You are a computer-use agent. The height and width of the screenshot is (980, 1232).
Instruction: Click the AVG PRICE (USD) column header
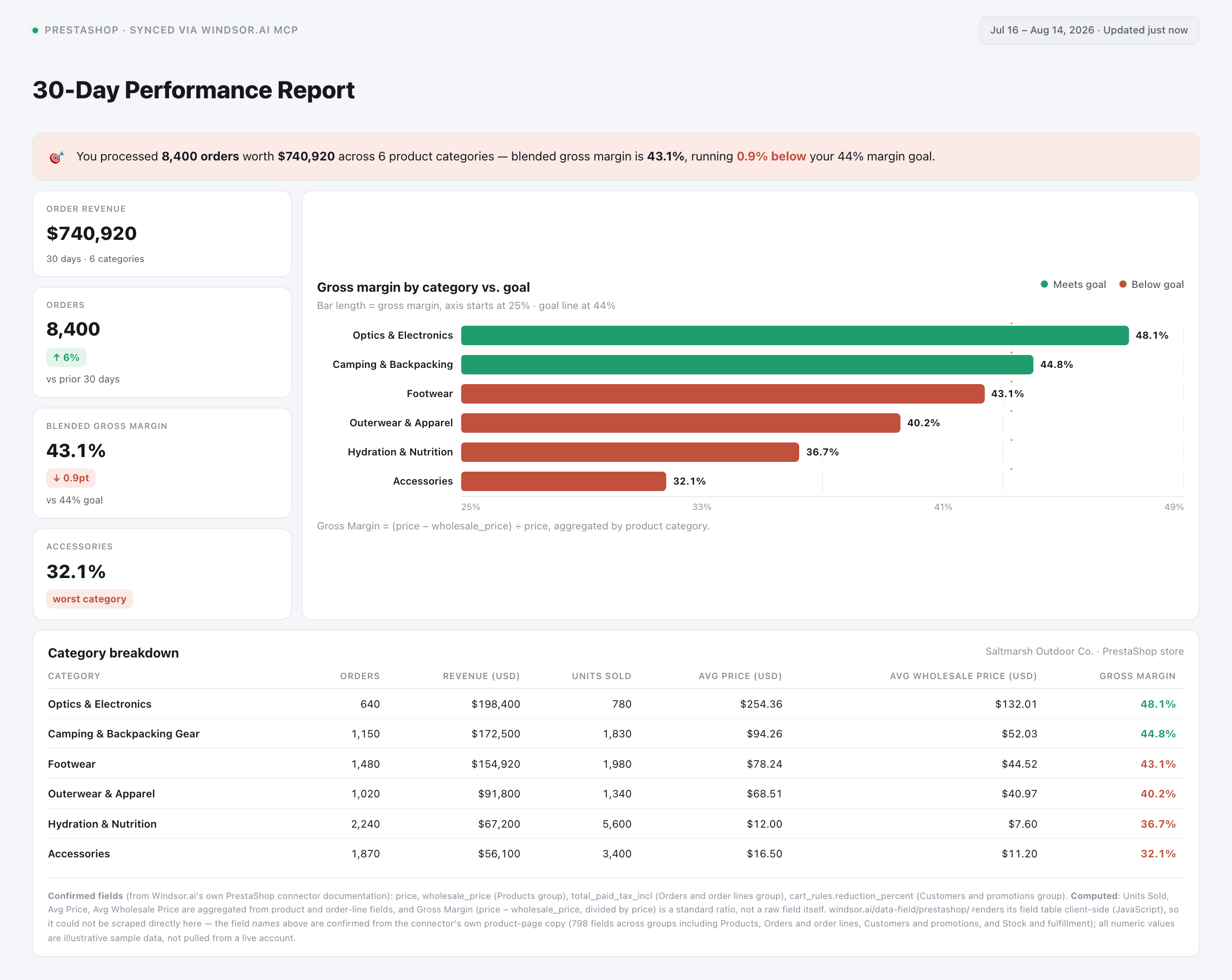(740, 676)
